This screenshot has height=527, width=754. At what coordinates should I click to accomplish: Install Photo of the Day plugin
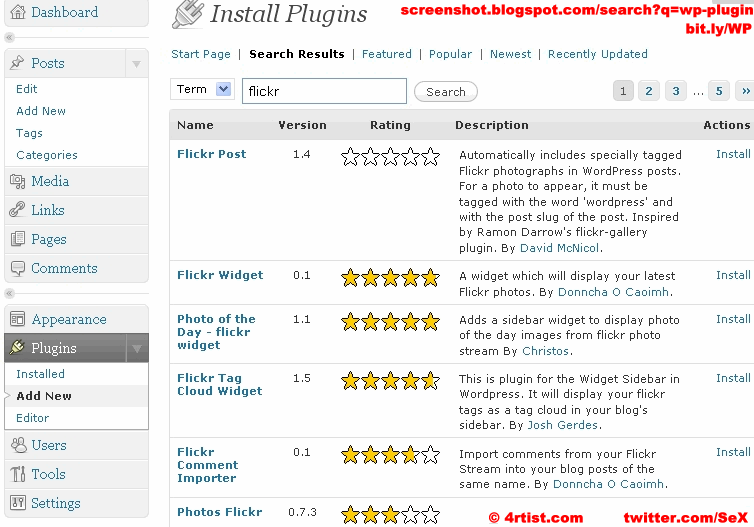pyautogui.click(x=733, y=319)
